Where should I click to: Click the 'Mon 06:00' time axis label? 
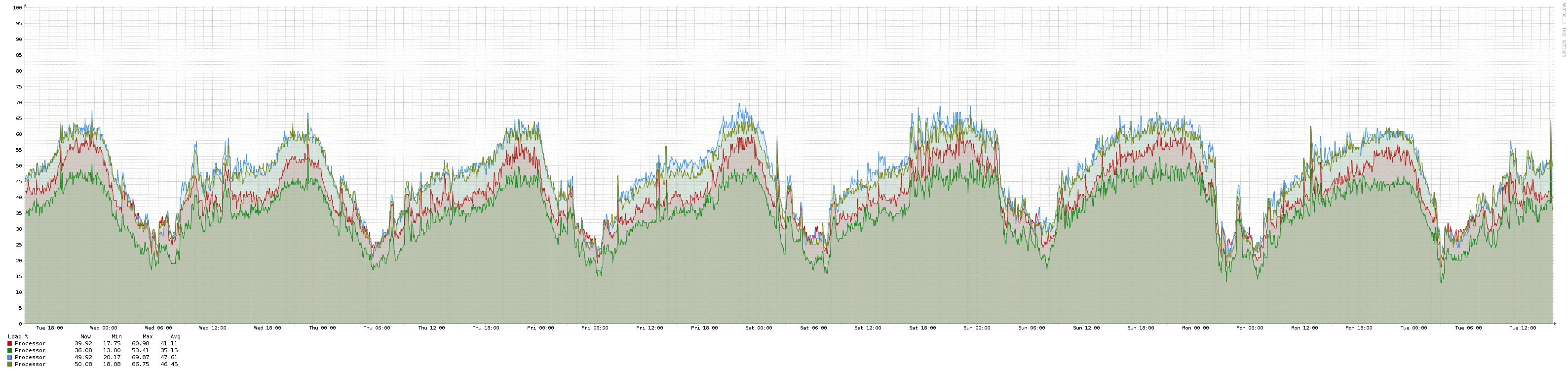tap(1250, 329)
